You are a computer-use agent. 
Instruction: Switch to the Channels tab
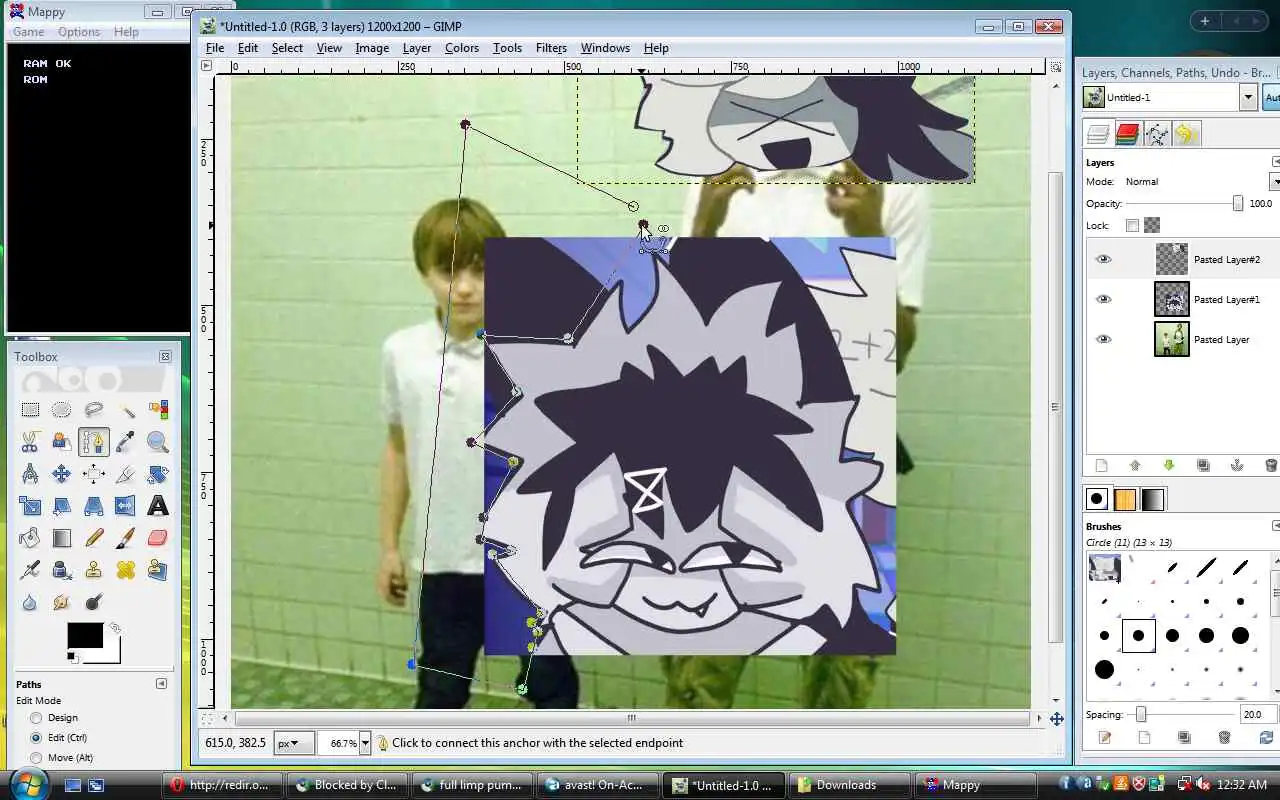pyautogui.click(x=1128, y=134)
